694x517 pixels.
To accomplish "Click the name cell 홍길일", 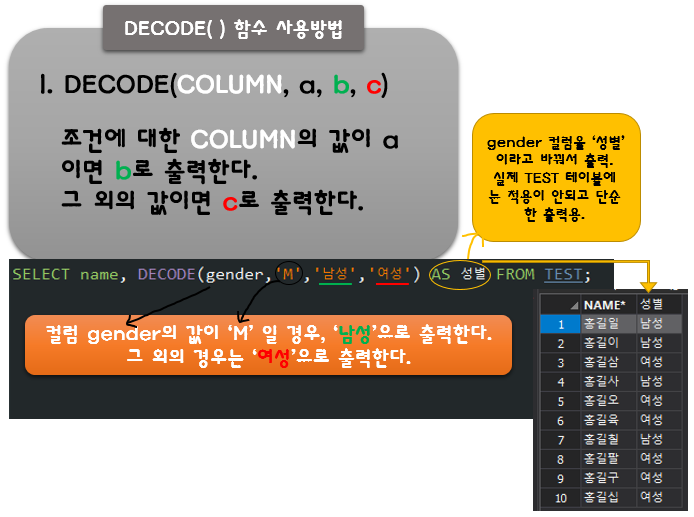I will pyautogui.click(x=608, y=324).
